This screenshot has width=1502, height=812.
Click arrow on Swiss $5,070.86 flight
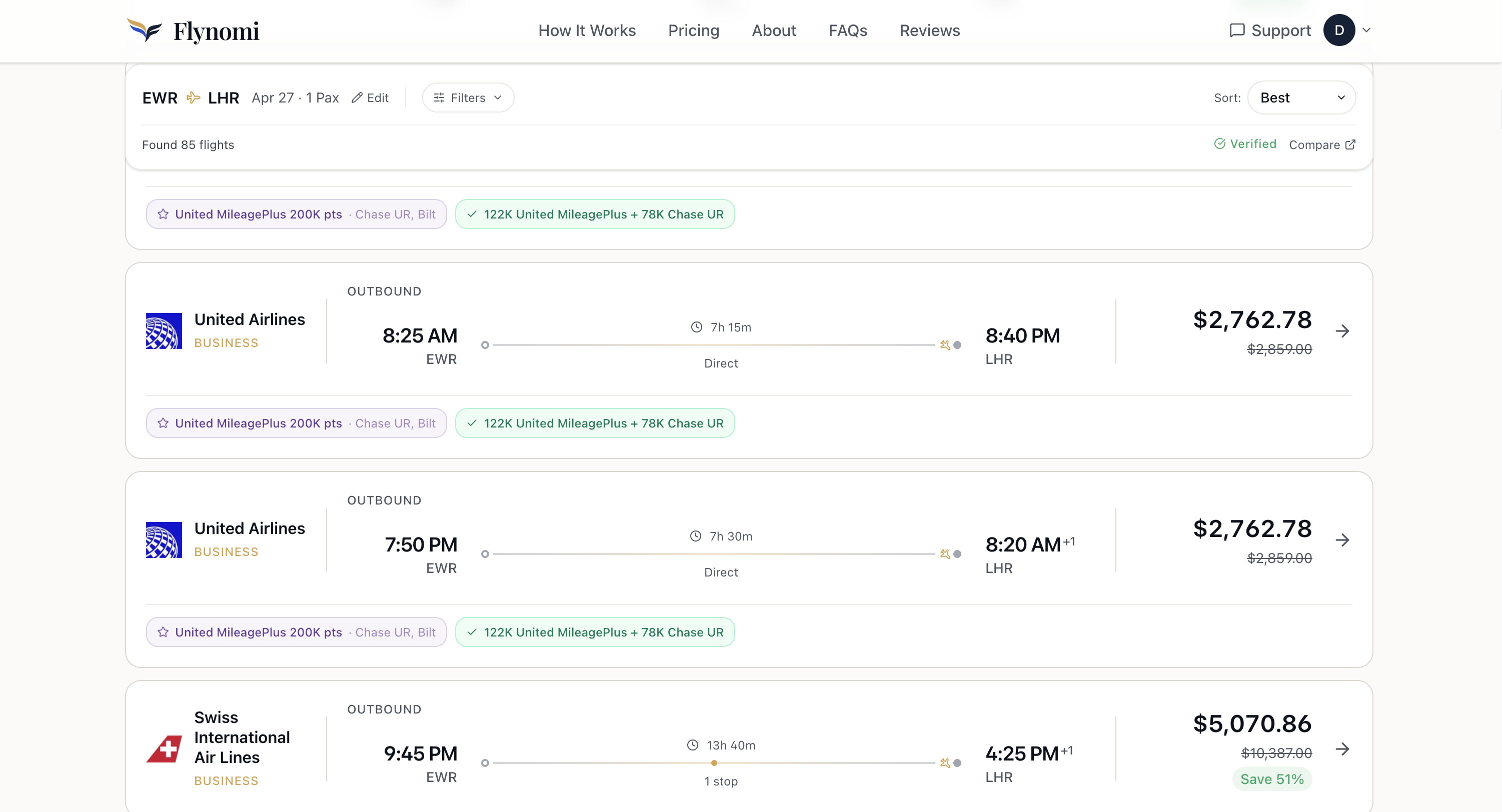1342,749
